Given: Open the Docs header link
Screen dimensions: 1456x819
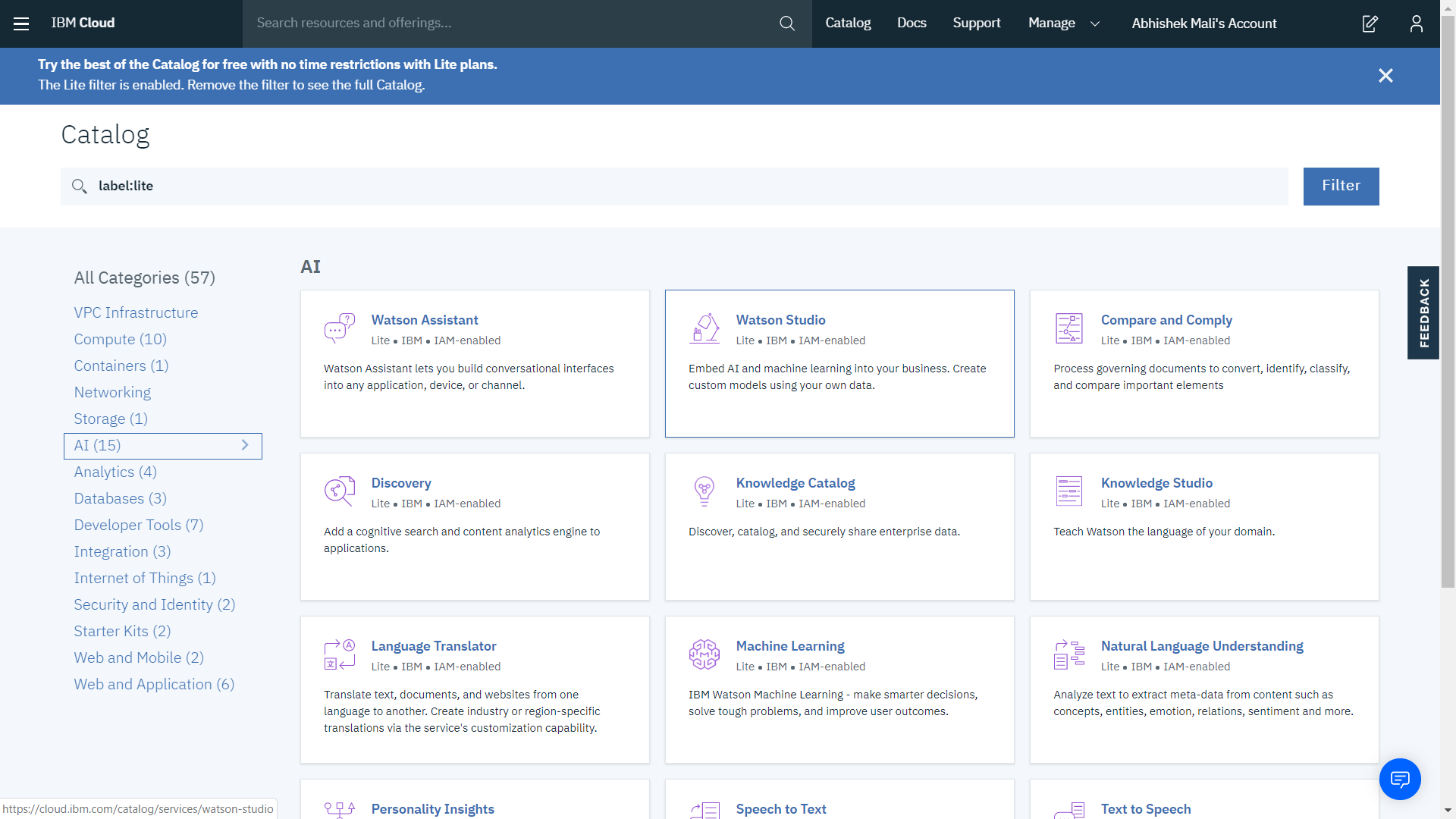Looking at the screenshot, I should click(912, 24).
